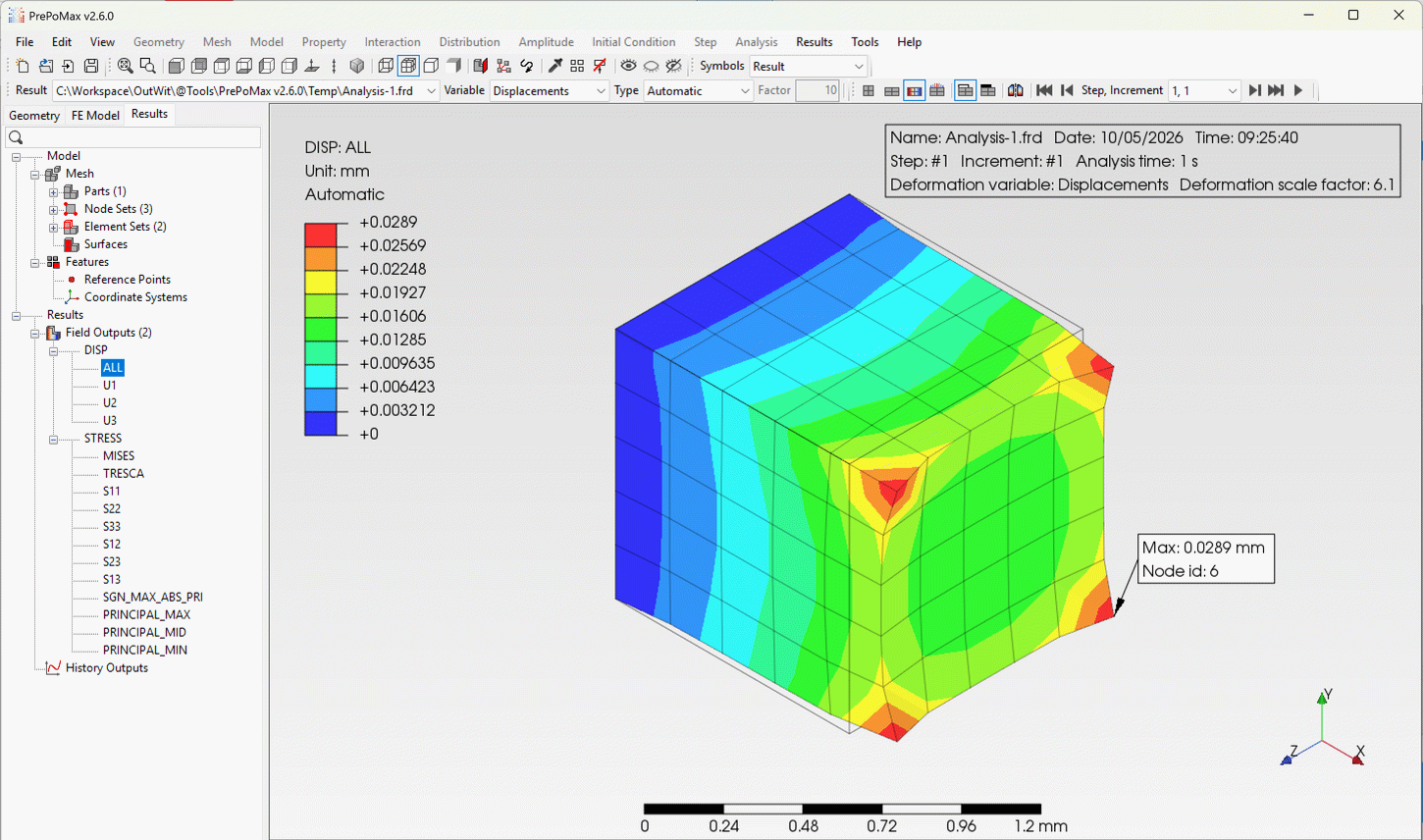
Task: Click the previous increment icon
Action: pyautogui.click(x=1067, y=90)
